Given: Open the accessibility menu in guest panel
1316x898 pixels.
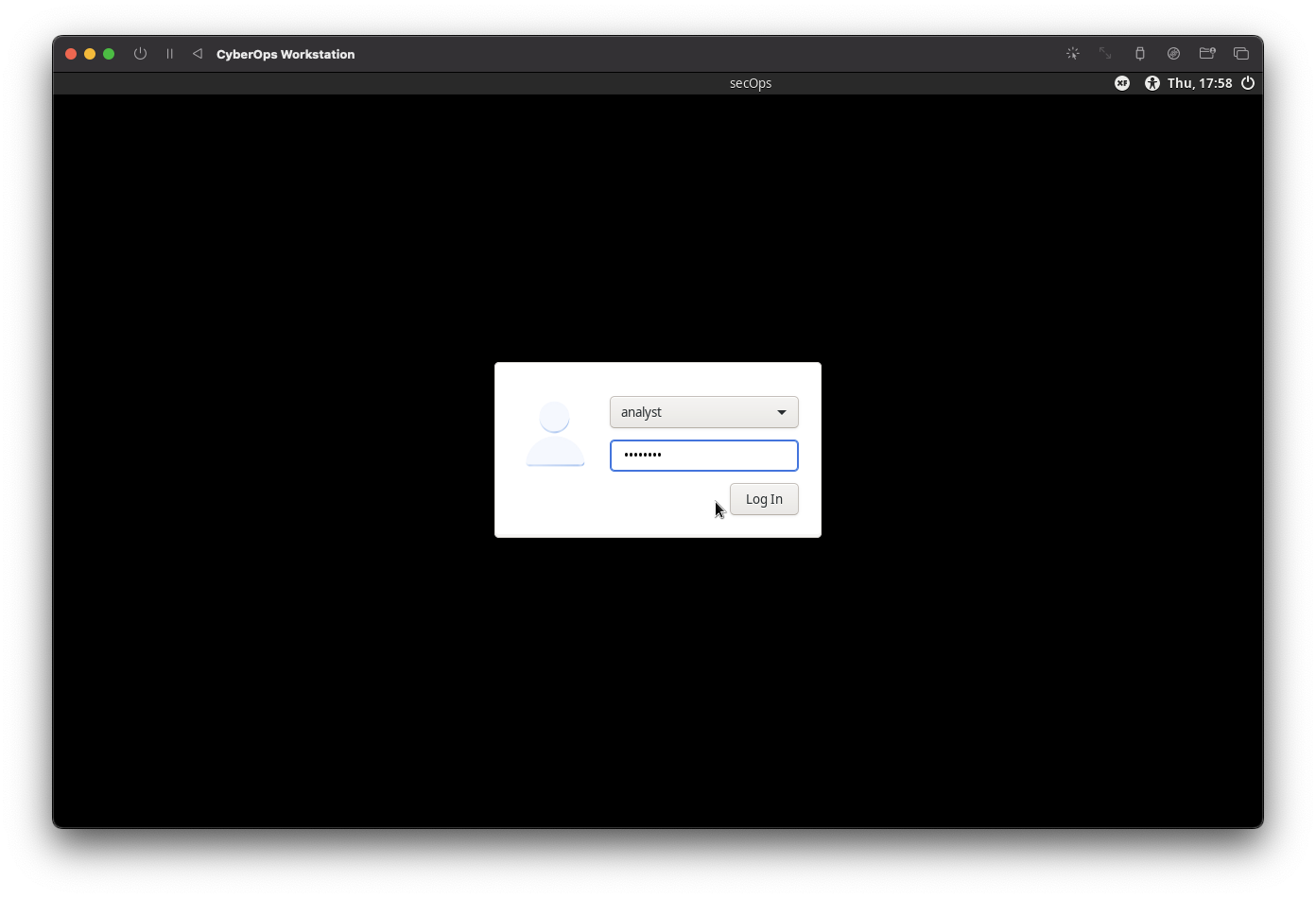Looking at the screenshot, I should (x=1151, y=83).
